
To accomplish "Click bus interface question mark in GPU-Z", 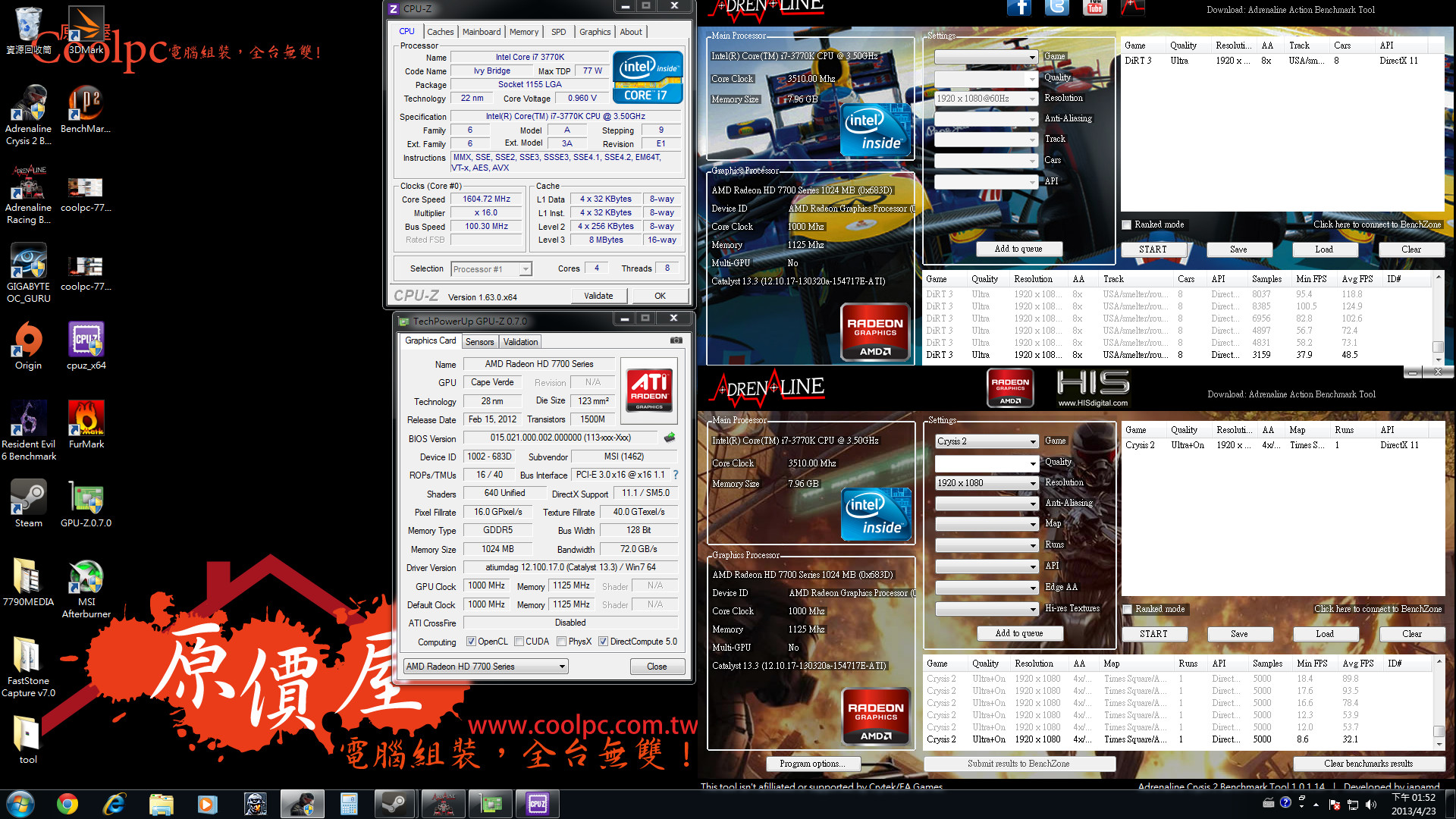I will (x=676, y=475).
